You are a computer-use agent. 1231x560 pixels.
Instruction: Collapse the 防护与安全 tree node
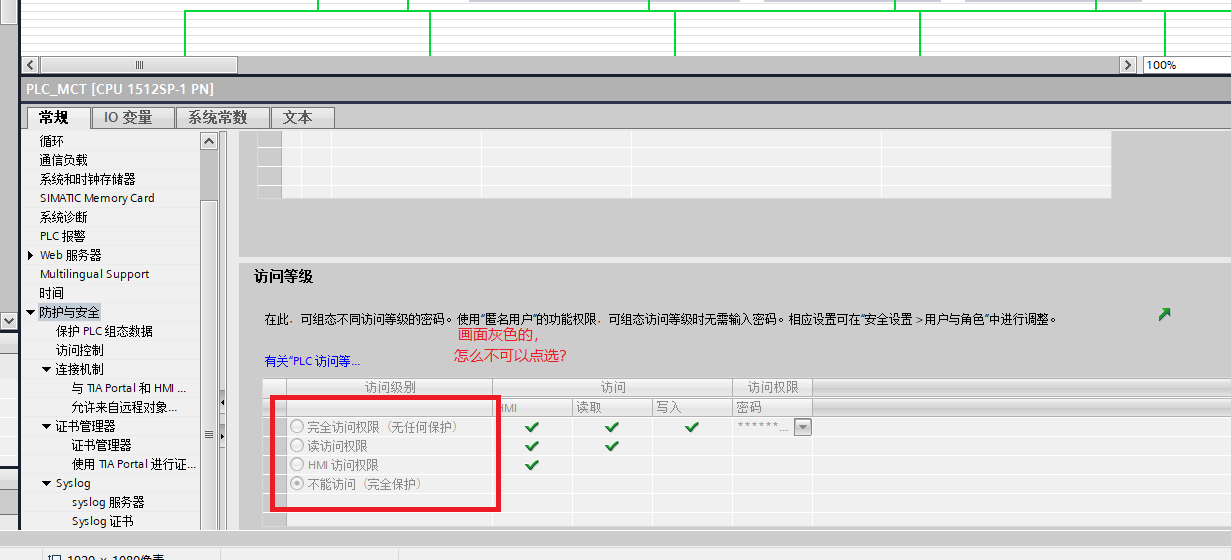click(31, 313)
